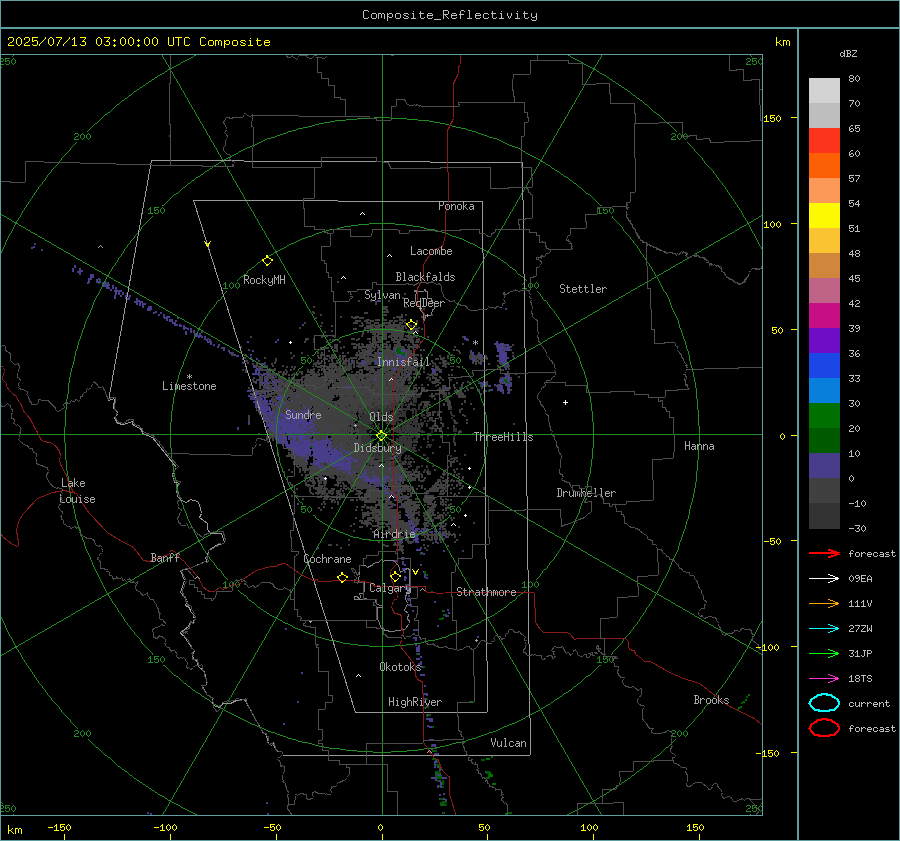Click the white 09EA arrow icon
This screenshot has height=841, width=900.
click(824, 579)
